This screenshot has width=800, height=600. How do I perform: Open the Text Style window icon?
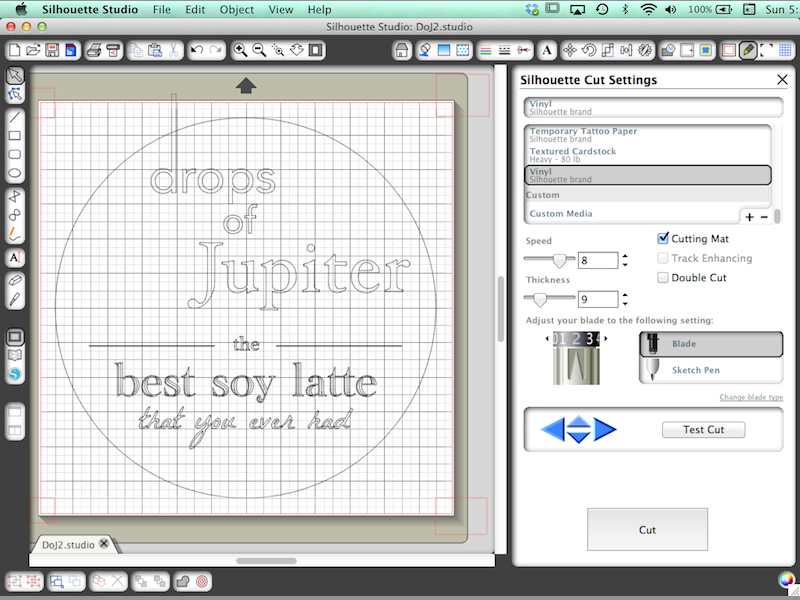pyautogui.click(x=548, y=49)
